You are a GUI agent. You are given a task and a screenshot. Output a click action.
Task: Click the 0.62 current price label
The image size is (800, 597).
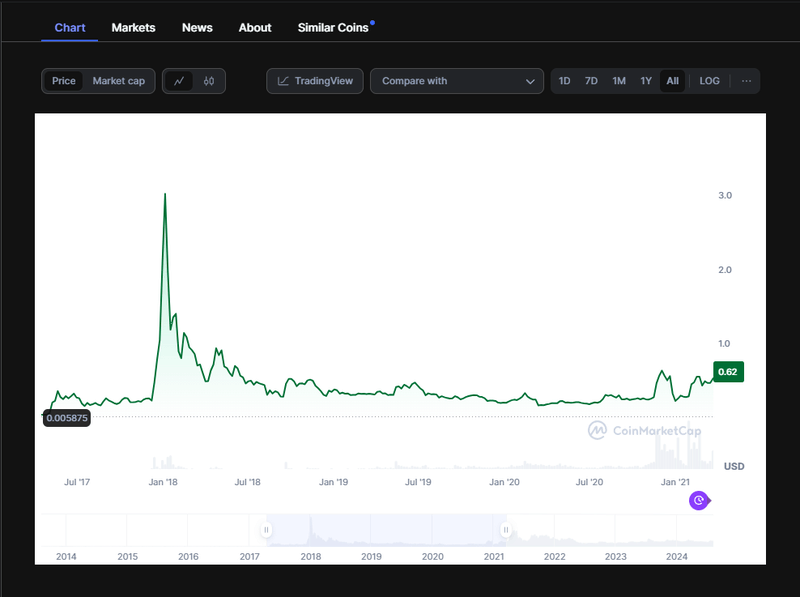(x=728, y=373)
